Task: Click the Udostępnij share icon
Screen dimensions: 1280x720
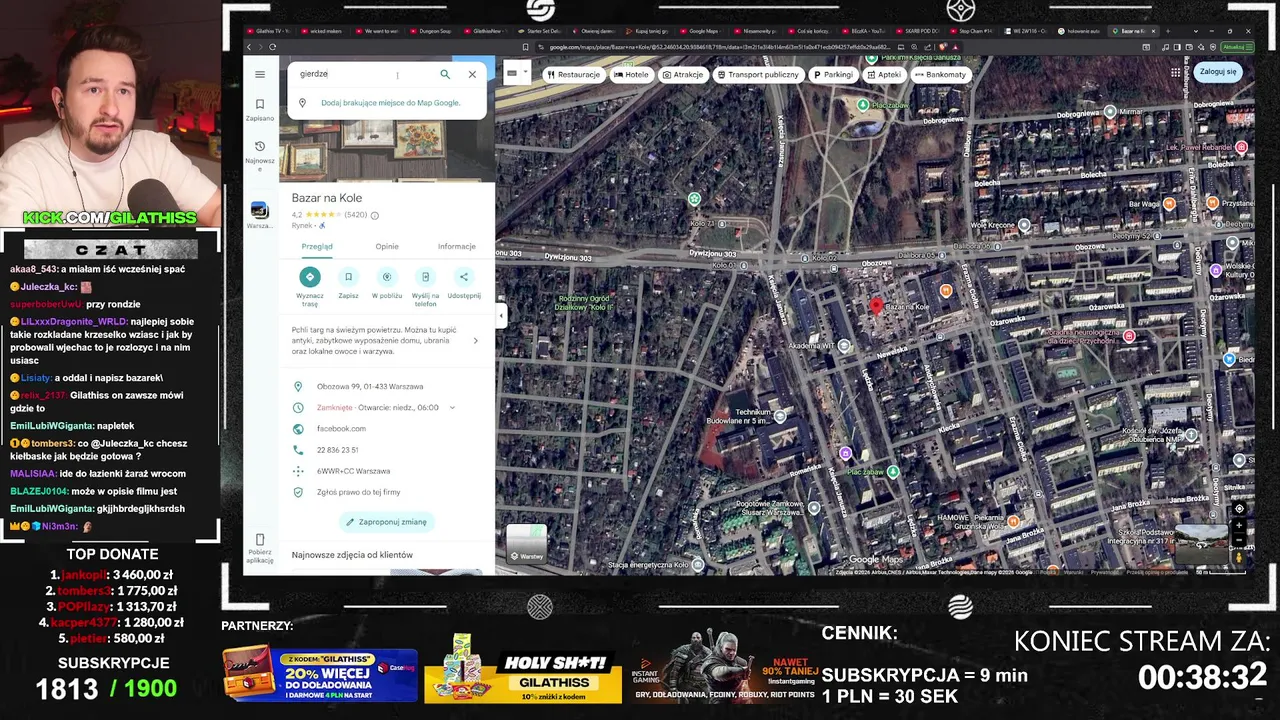Action: click(x=464, y=277)
